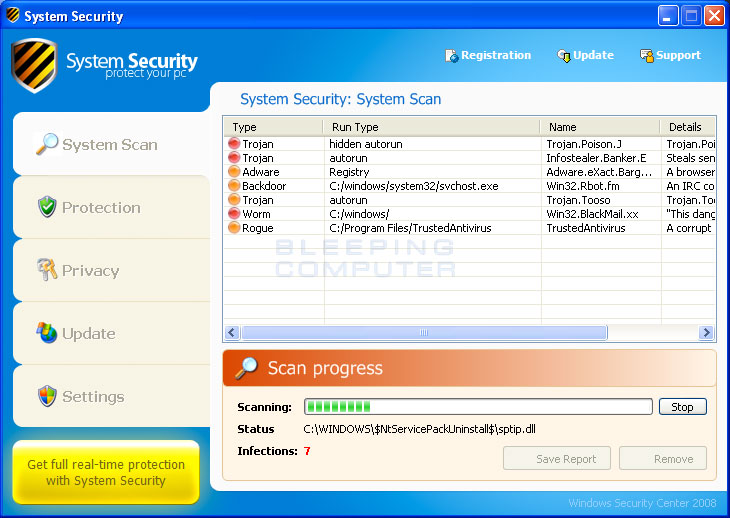
Task: Click the striped shield logo beside System Security
Action: pos(34,65)
